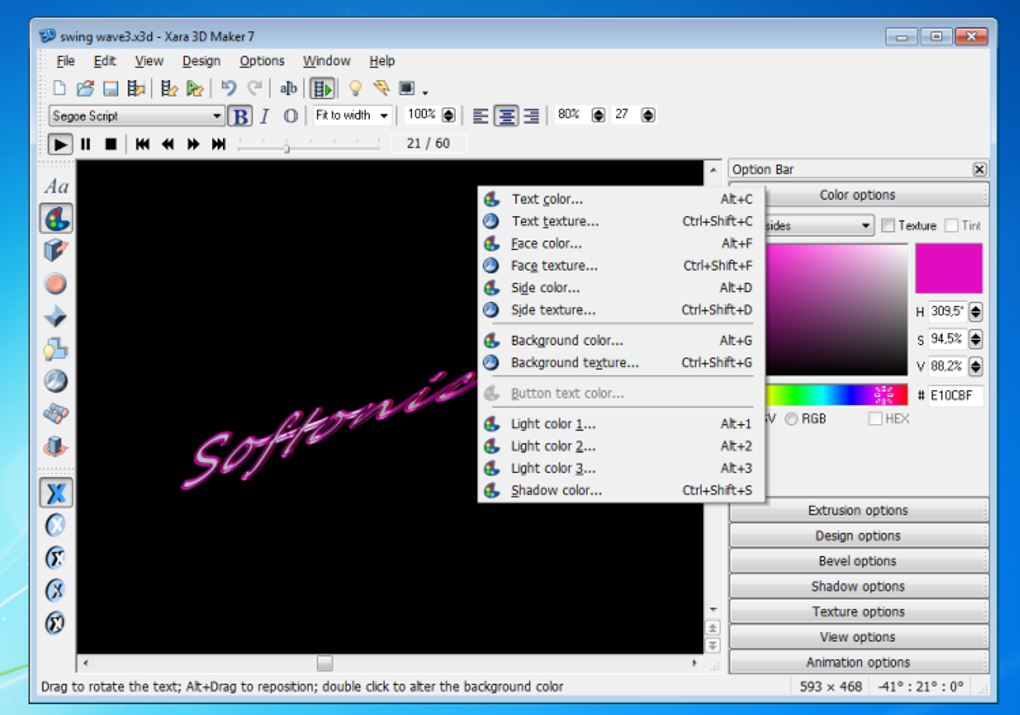Click the magenta current color swatch
This screenshot has width=1020, height=715.
[948, 268]
